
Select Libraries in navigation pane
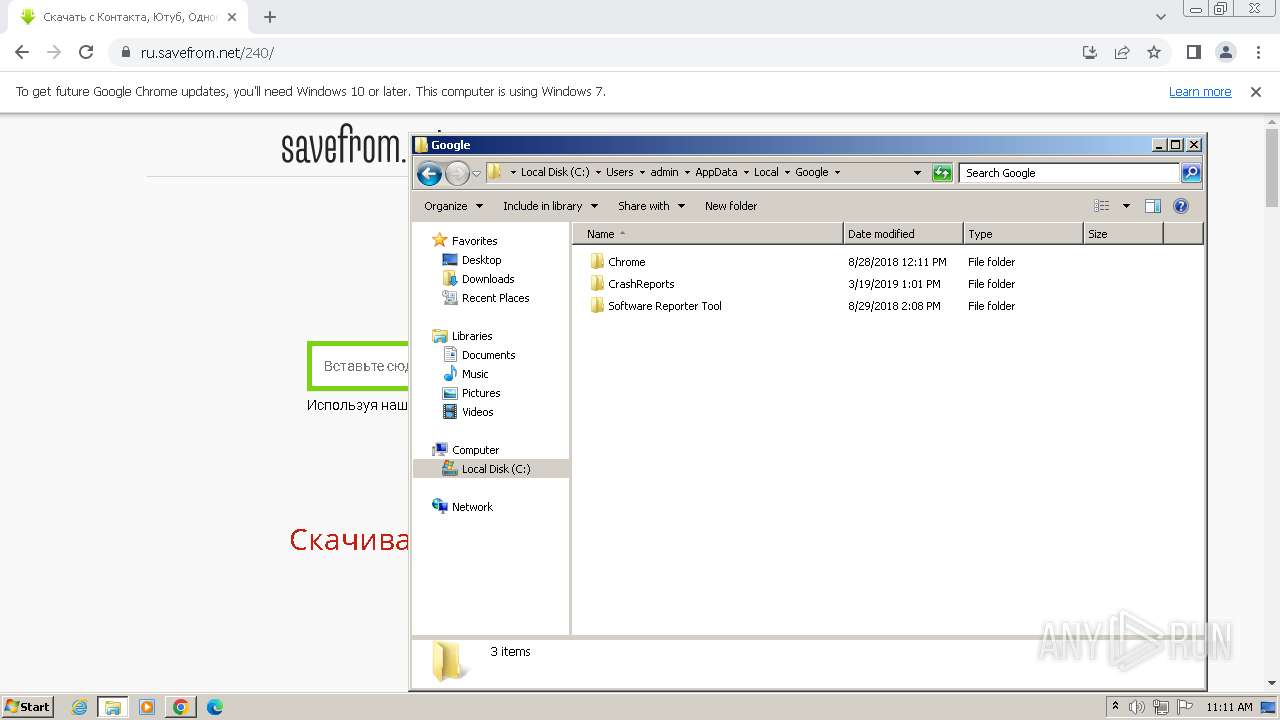[471, 336]
